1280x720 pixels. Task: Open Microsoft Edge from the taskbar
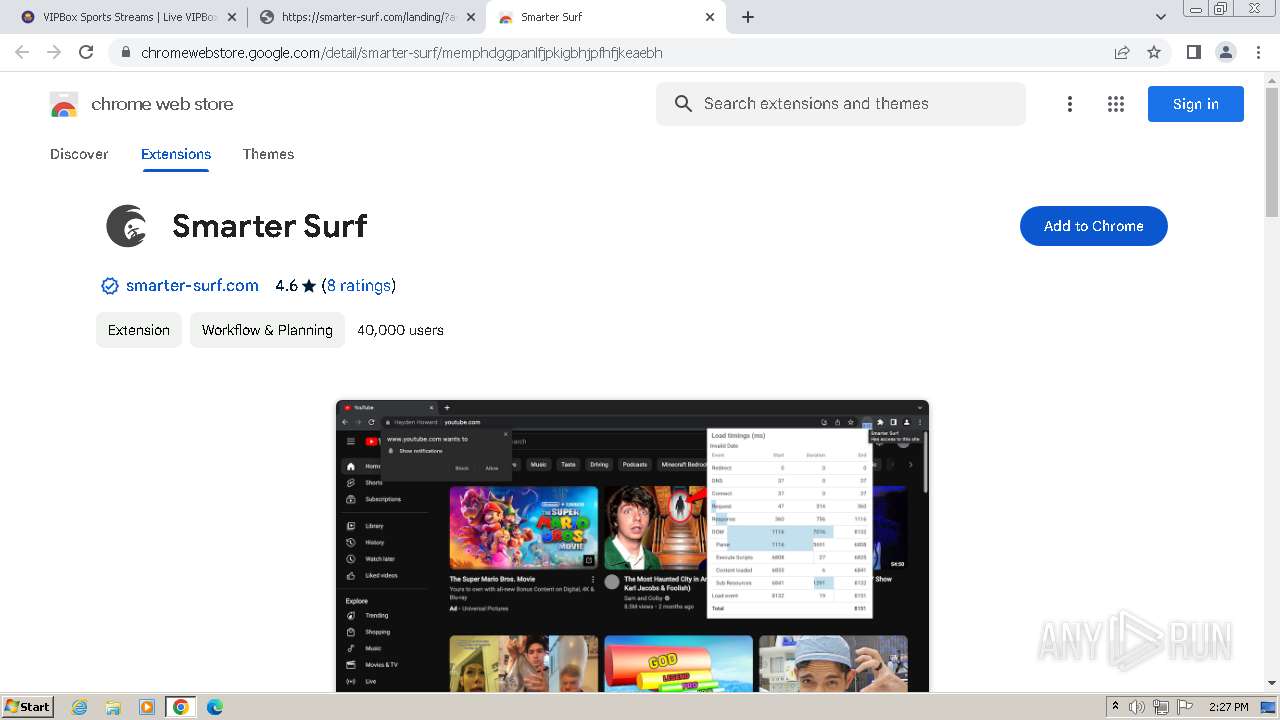point(215,707)
